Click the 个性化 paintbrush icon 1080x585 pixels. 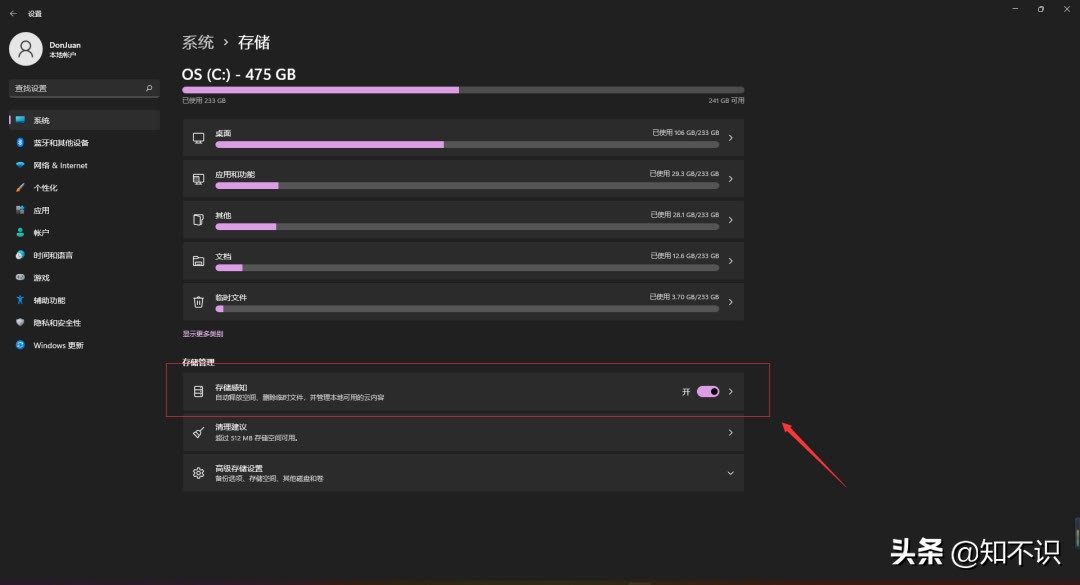pos(20,188)
